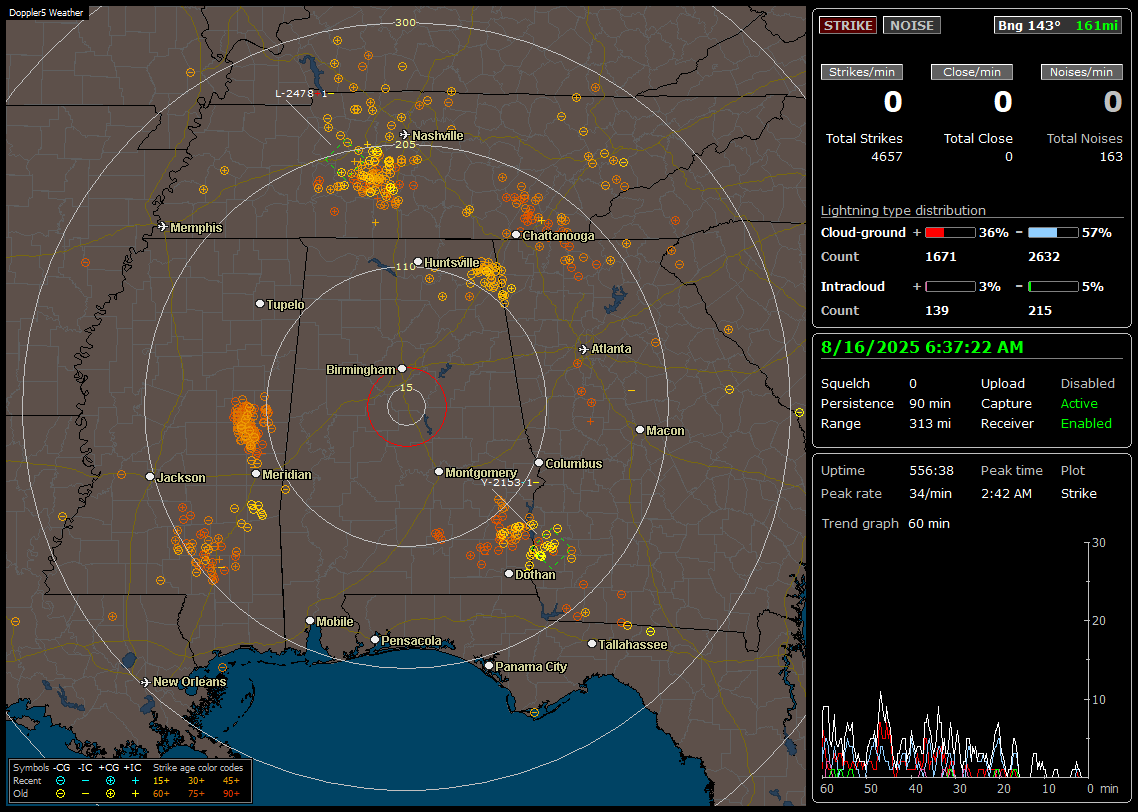Click the Meridian city marker dot
This screenshot has width=1138, height=812.
pyautogui.click(x=255, y=474)
